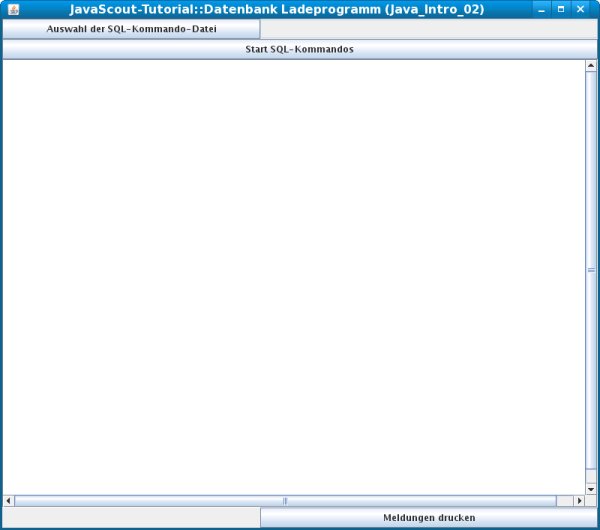The height and width of the screenshot is (530, 600).
Task: Click the vertical scrollbar thumb
Action: pyautogui.click(x=591, y=270)
